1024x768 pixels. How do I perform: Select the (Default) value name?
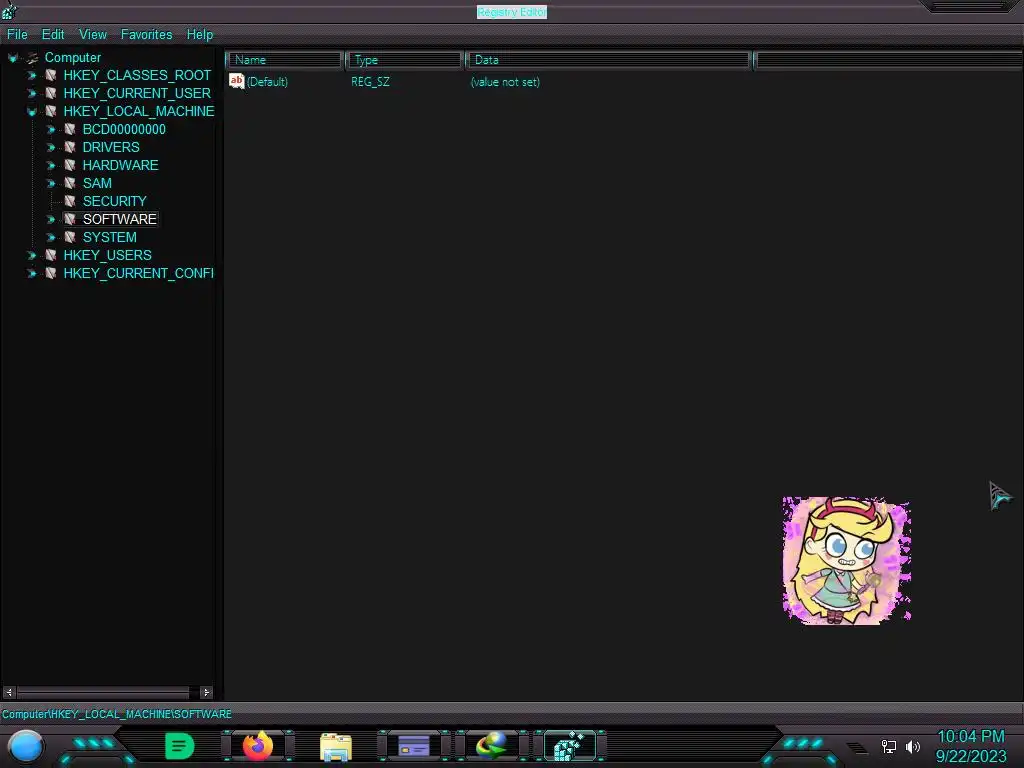pyautogui.click(x=267, y=82)
